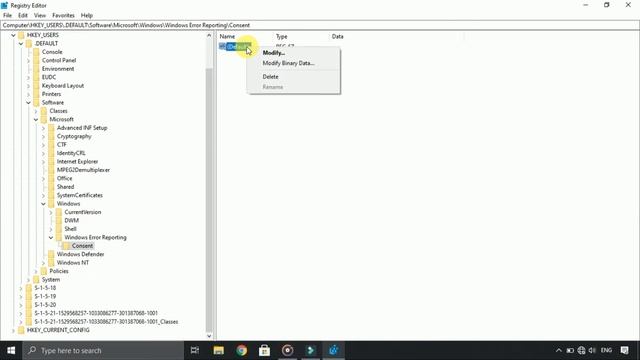Select the Console key
Image resolution: width=640 pixels, height=360 pixels.
52,52
